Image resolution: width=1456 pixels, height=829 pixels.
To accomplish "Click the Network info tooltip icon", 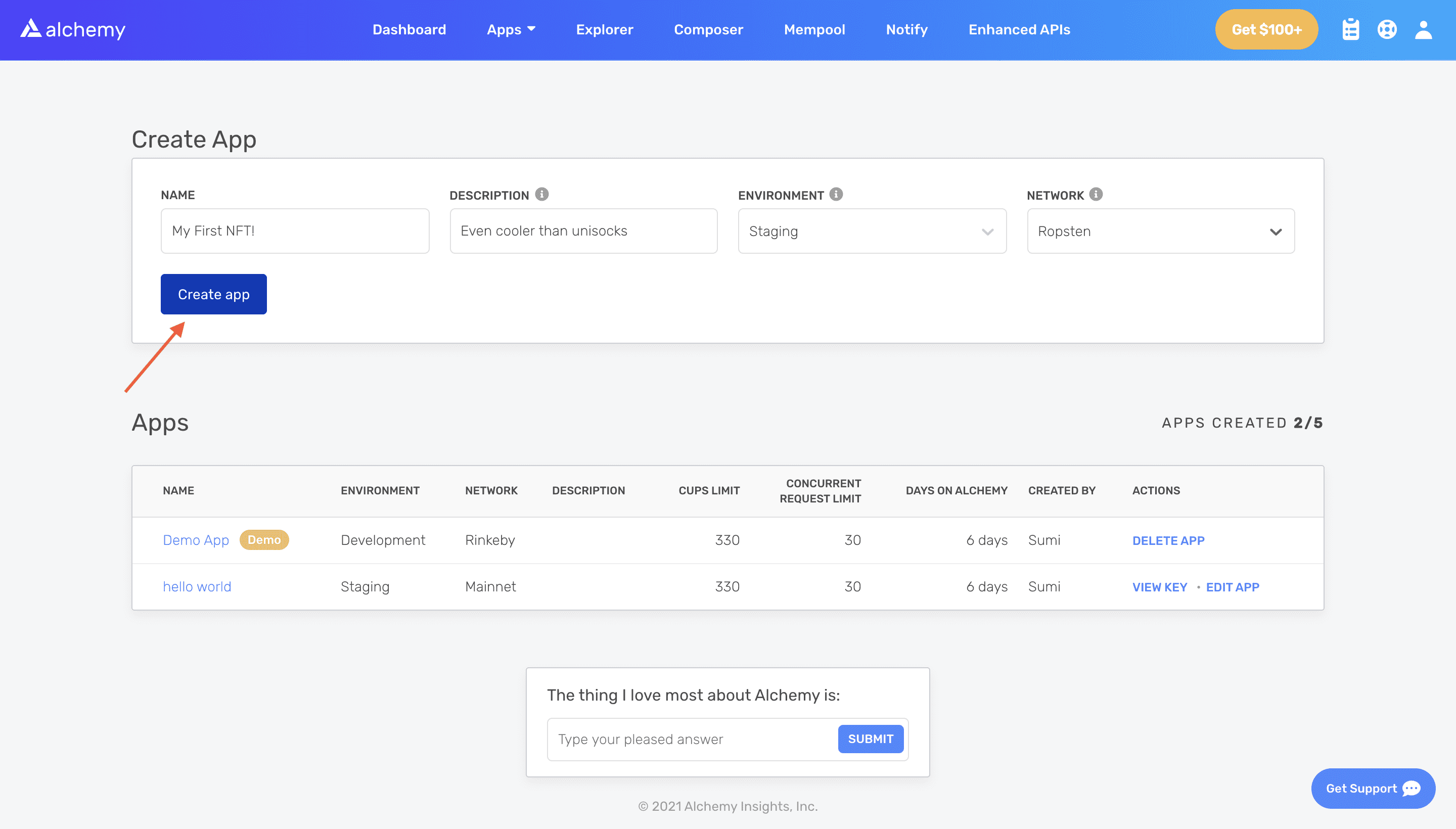I will pyautogui.click(x=1095, y=194).
